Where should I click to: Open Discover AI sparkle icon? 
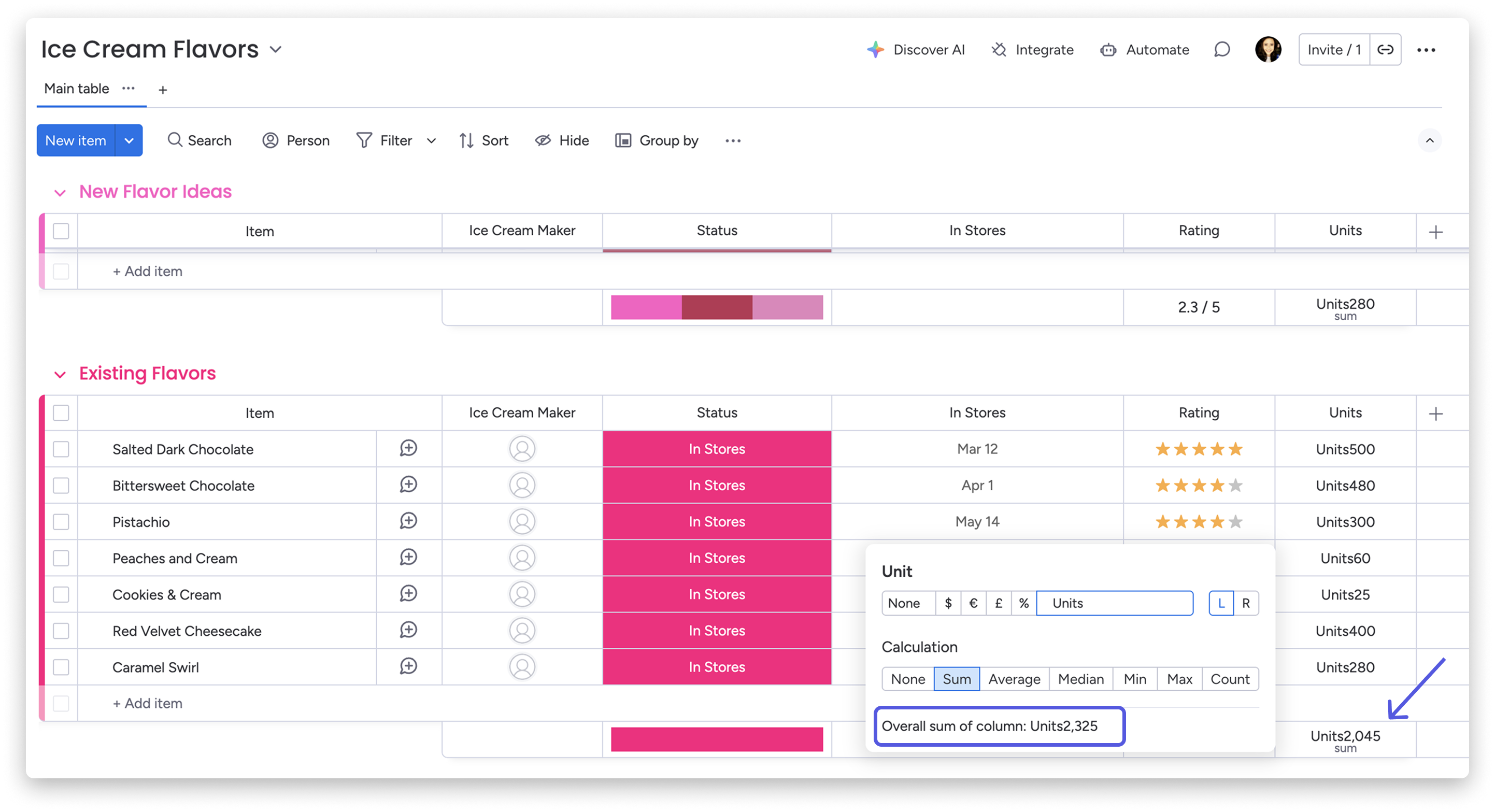click(x=875, y=50)
